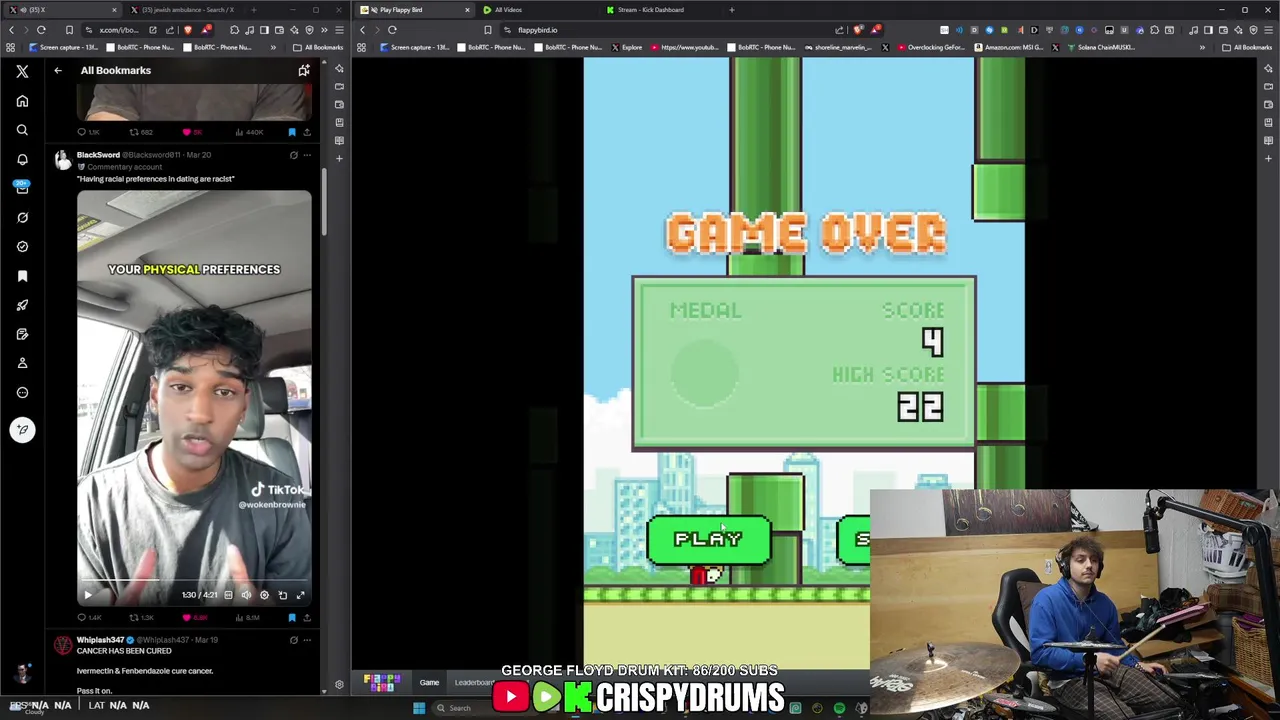Open the Profile icon in X sidebar
Image resolution: width=1280 pixels, height=720 pixels.
(x=22, y=363)
